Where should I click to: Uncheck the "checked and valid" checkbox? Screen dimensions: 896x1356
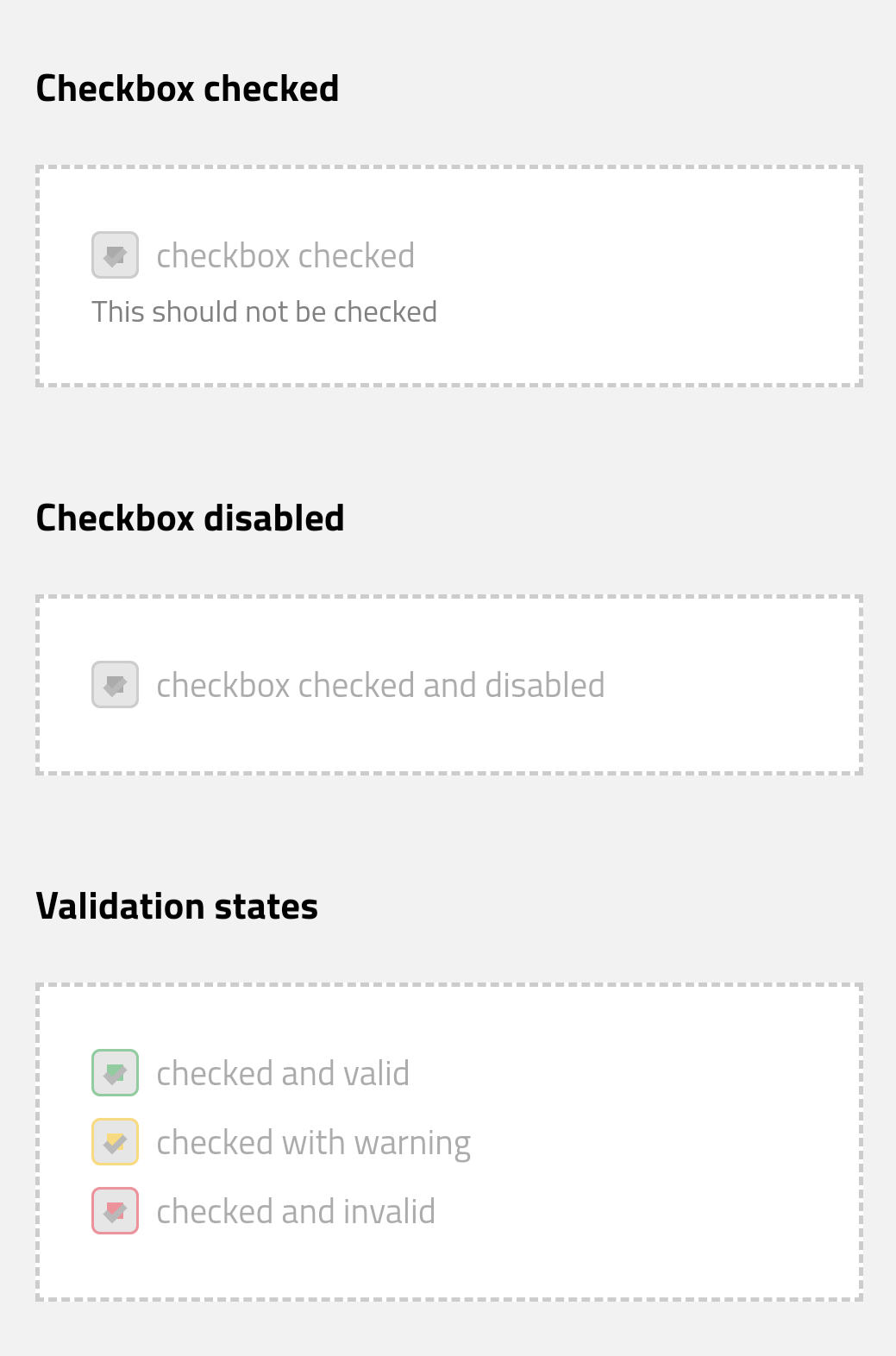[115, 1072]
